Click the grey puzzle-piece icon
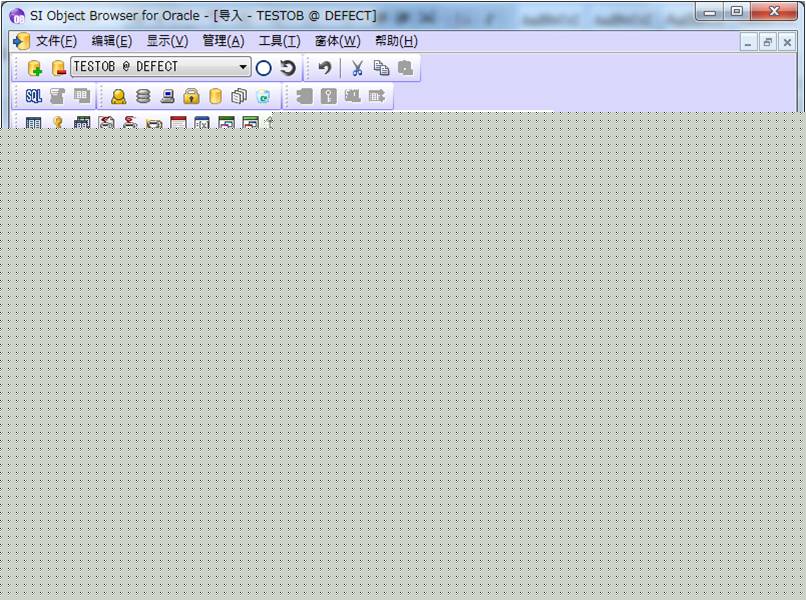 click(304, 96)
